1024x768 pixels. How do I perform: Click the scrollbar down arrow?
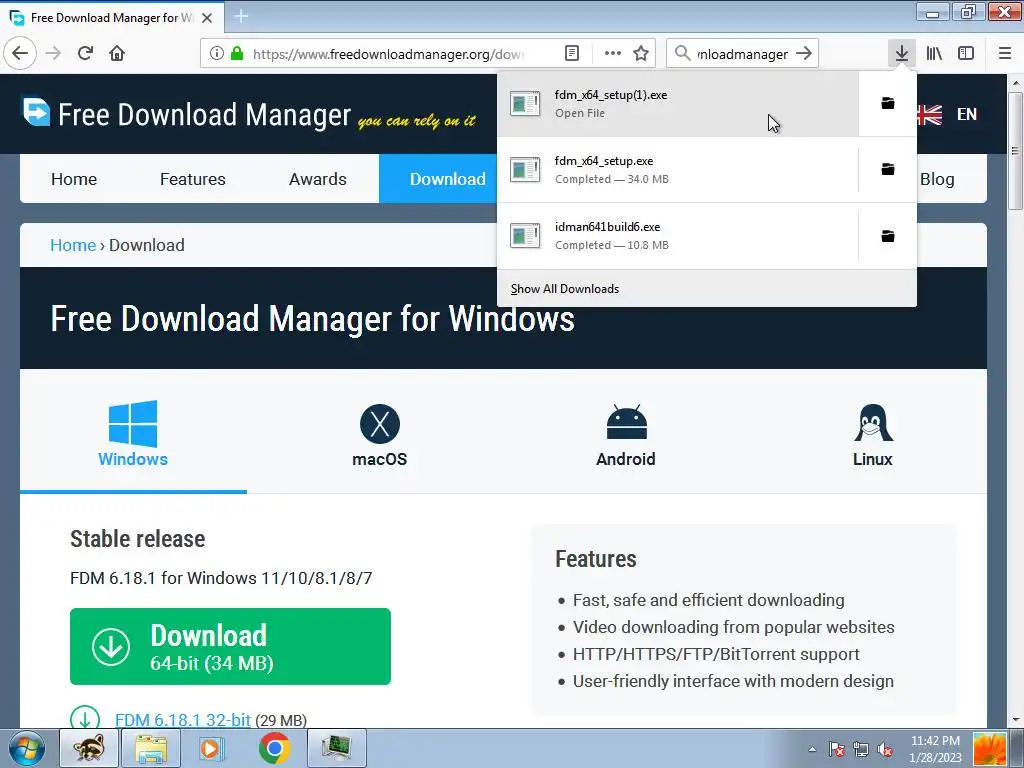point(1016,721)
